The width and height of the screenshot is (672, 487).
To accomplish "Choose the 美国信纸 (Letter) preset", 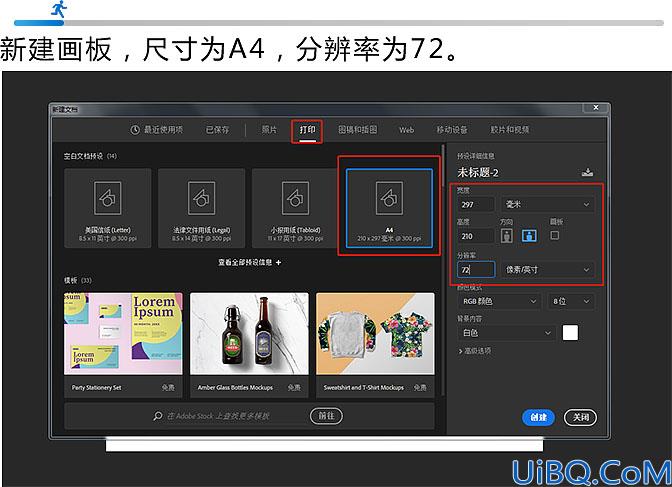I will (x=108, y=208).
